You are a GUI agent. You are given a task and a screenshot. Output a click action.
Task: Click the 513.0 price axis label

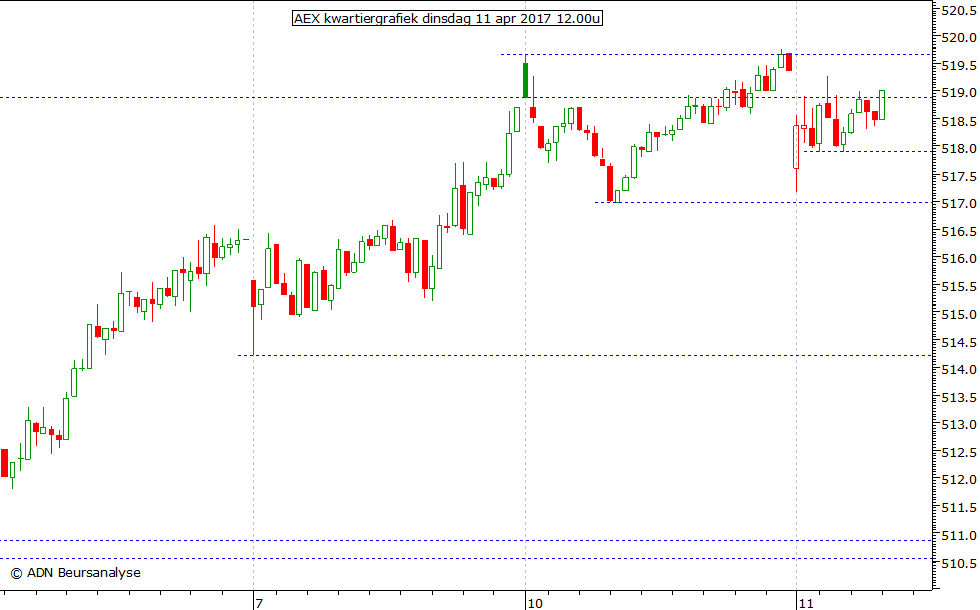coord(959,425)
